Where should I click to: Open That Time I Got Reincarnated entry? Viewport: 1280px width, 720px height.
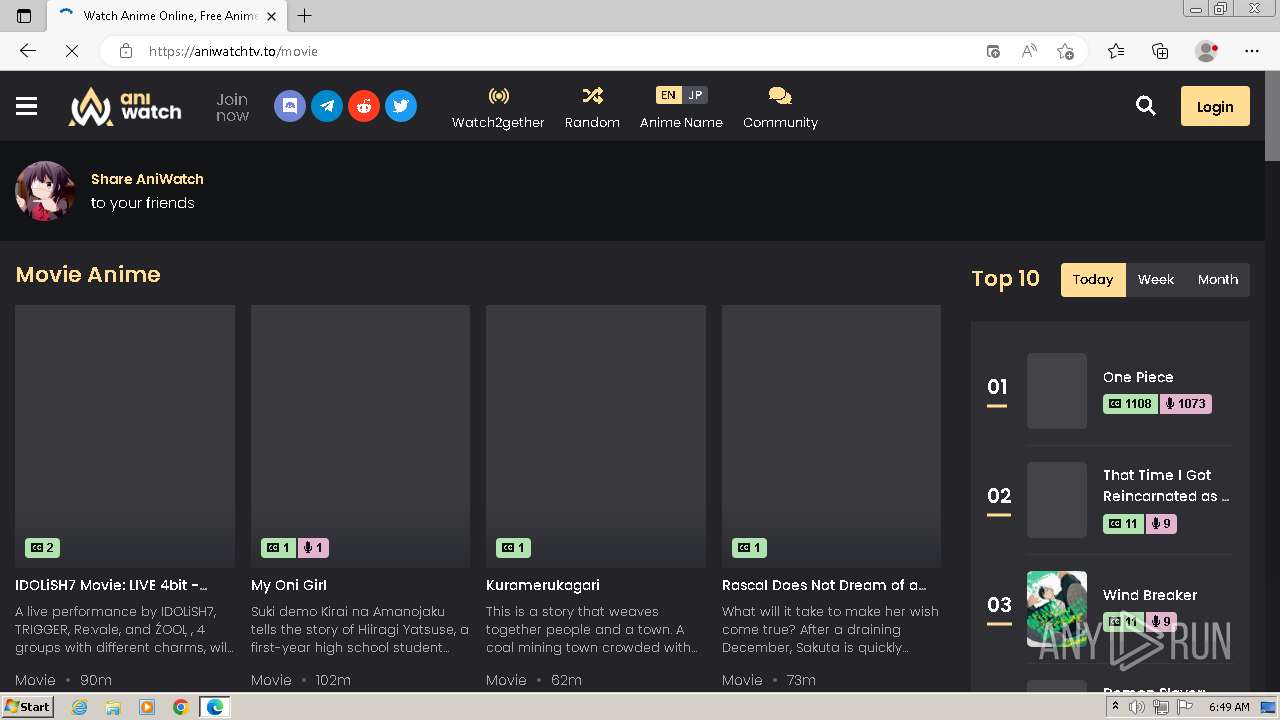coord(1166,485)
